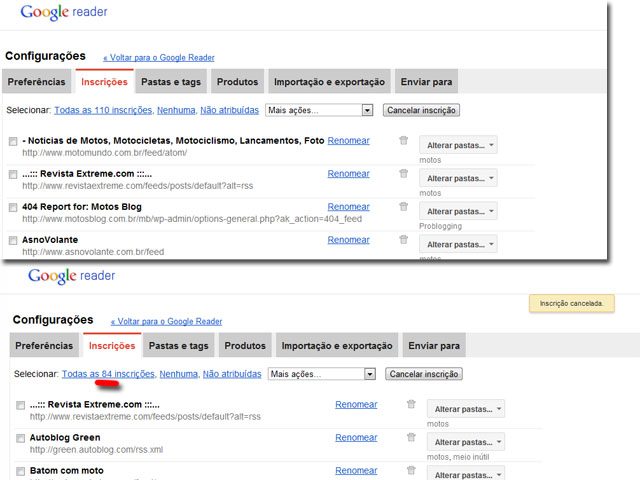Click Renomear for AsnoVolante feed

click(349, 240)
